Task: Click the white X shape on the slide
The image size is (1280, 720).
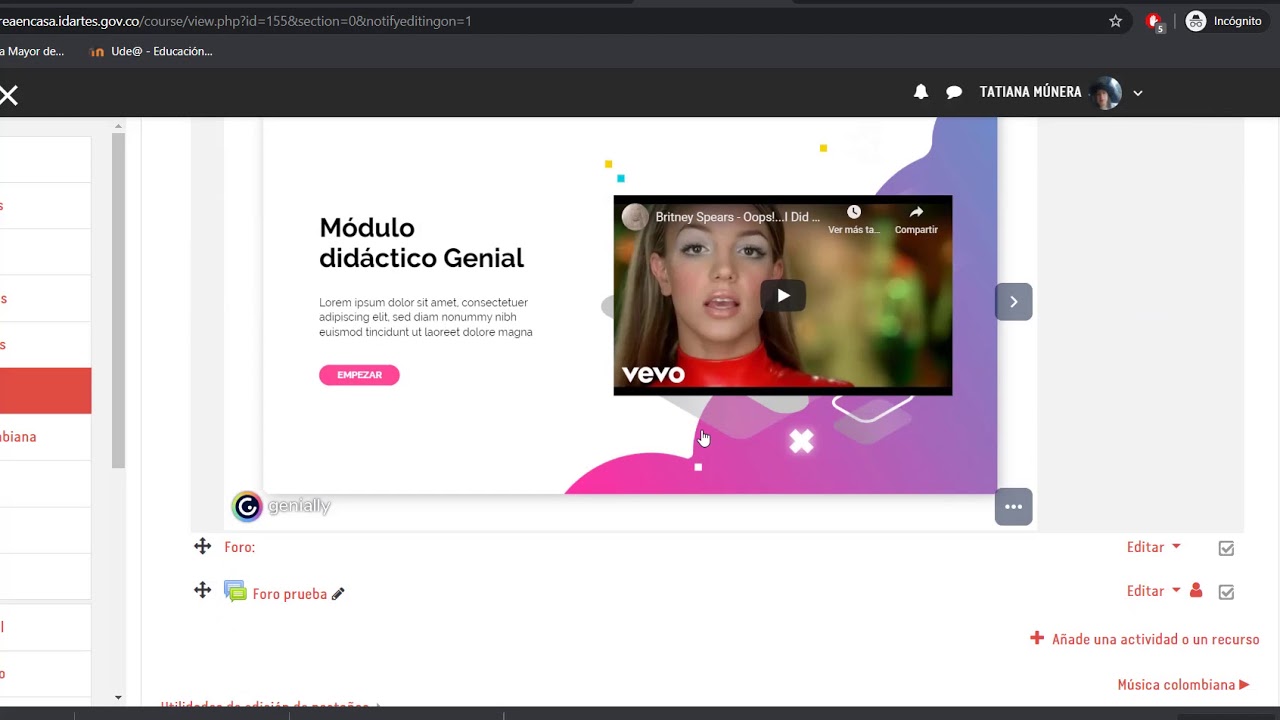Action: coord(801,441)
